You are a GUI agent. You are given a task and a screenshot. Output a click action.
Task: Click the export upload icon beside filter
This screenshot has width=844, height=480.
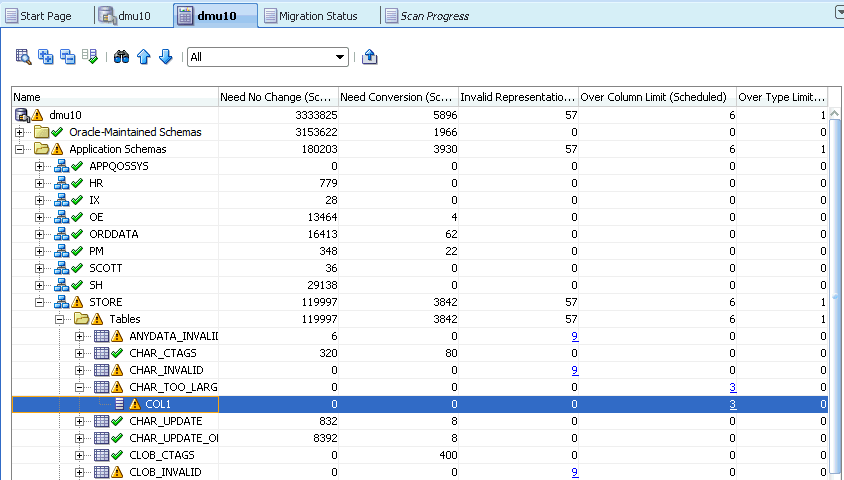click(x=370, y=57)
